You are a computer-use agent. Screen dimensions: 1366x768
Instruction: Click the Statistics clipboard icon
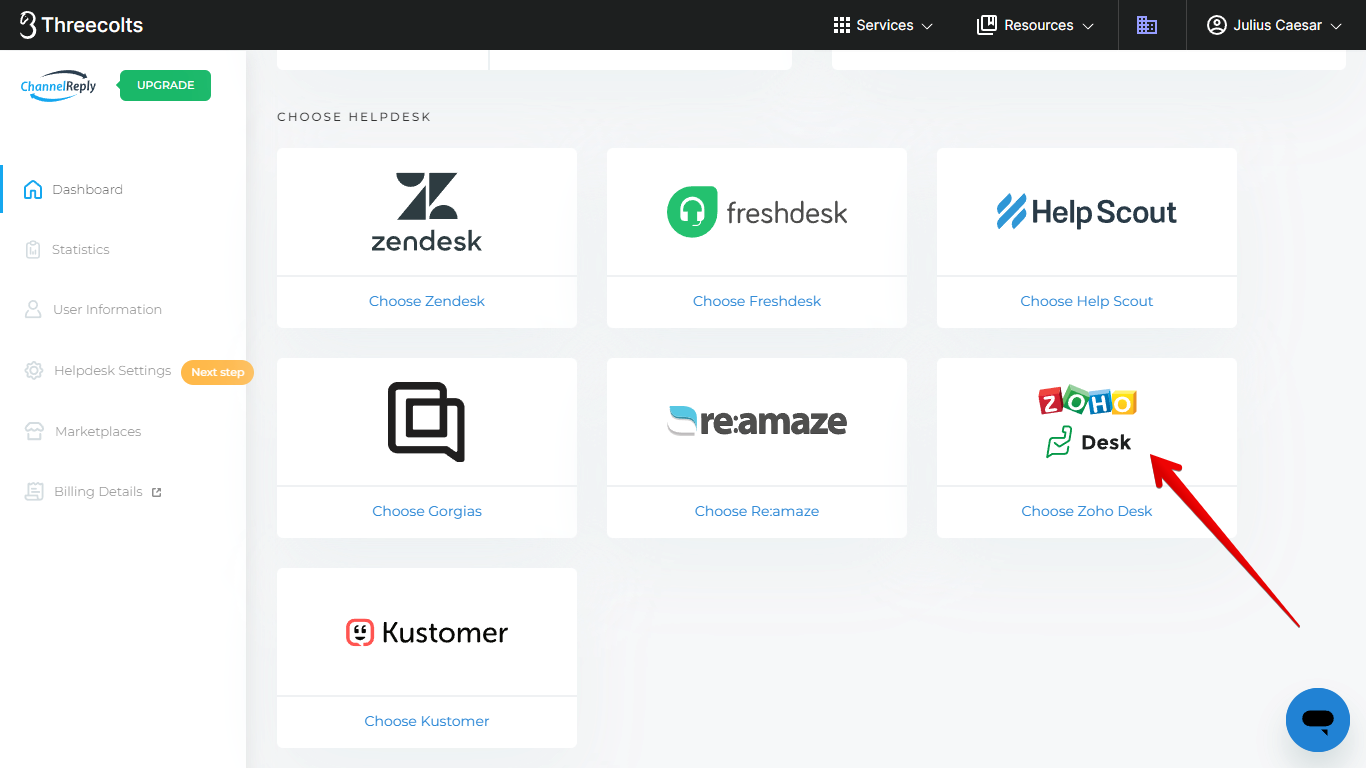pyautogui.click(x=33, y=249)
